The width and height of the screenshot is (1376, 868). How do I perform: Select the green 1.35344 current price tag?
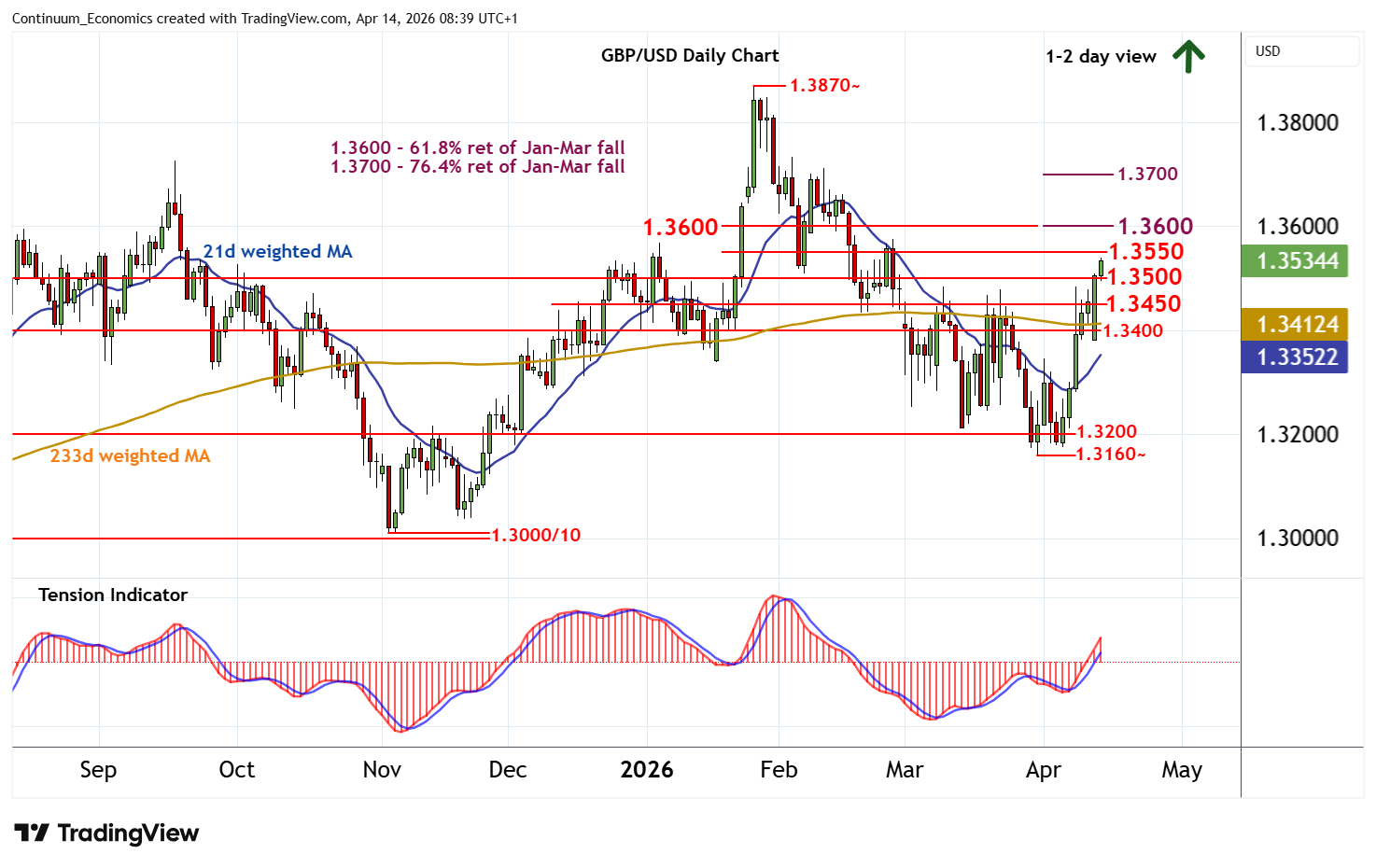(1294, 261)
